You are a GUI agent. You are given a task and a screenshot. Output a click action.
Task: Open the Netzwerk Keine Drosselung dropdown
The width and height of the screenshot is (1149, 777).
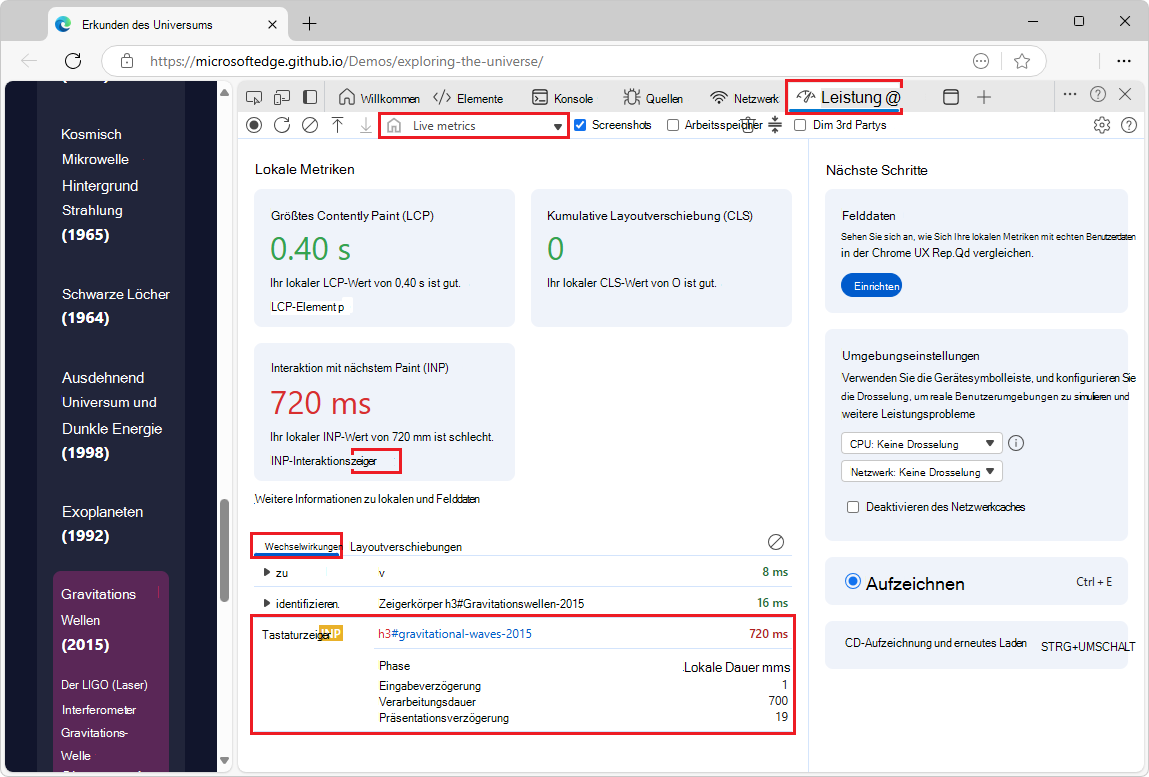pyautogui.click(x=921, y=471)
